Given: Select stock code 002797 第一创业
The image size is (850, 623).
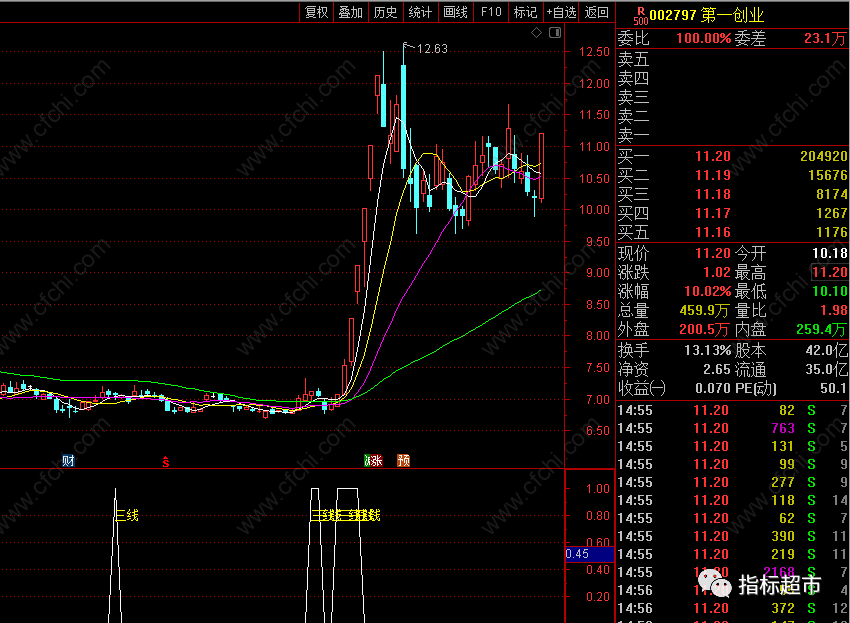Looking at the screenshot, I should (x=706, y=15).
